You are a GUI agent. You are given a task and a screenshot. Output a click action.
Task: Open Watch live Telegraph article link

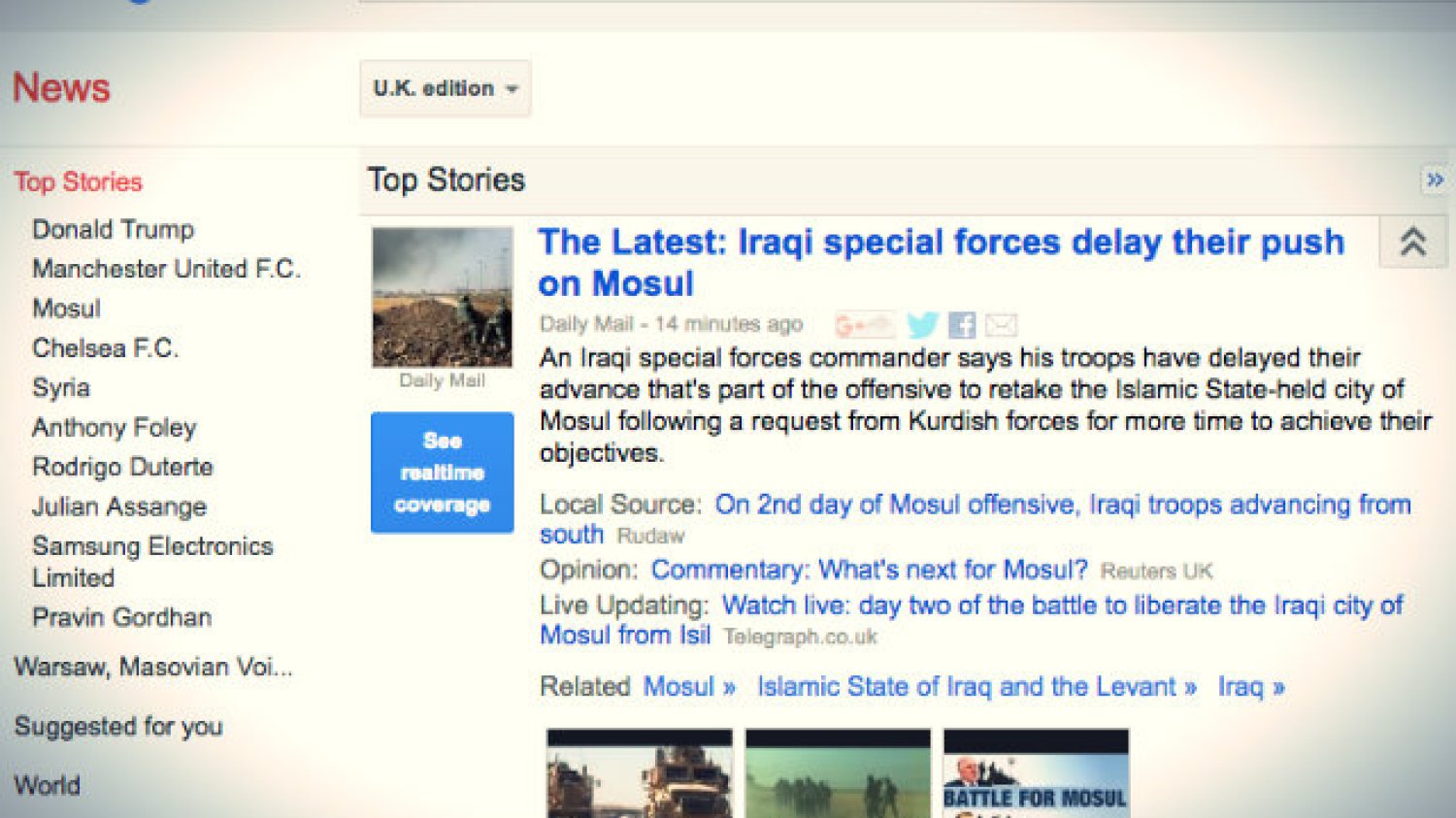pos(971,620)
